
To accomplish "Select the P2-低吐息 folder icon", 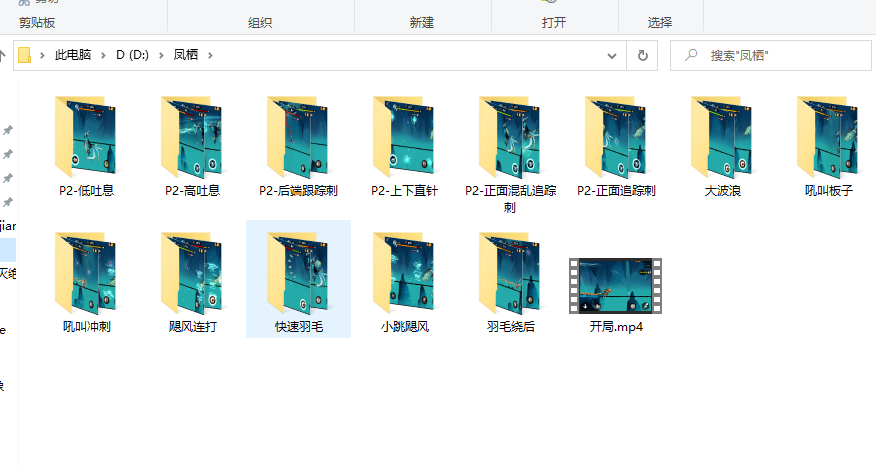I will pos(85,137).
